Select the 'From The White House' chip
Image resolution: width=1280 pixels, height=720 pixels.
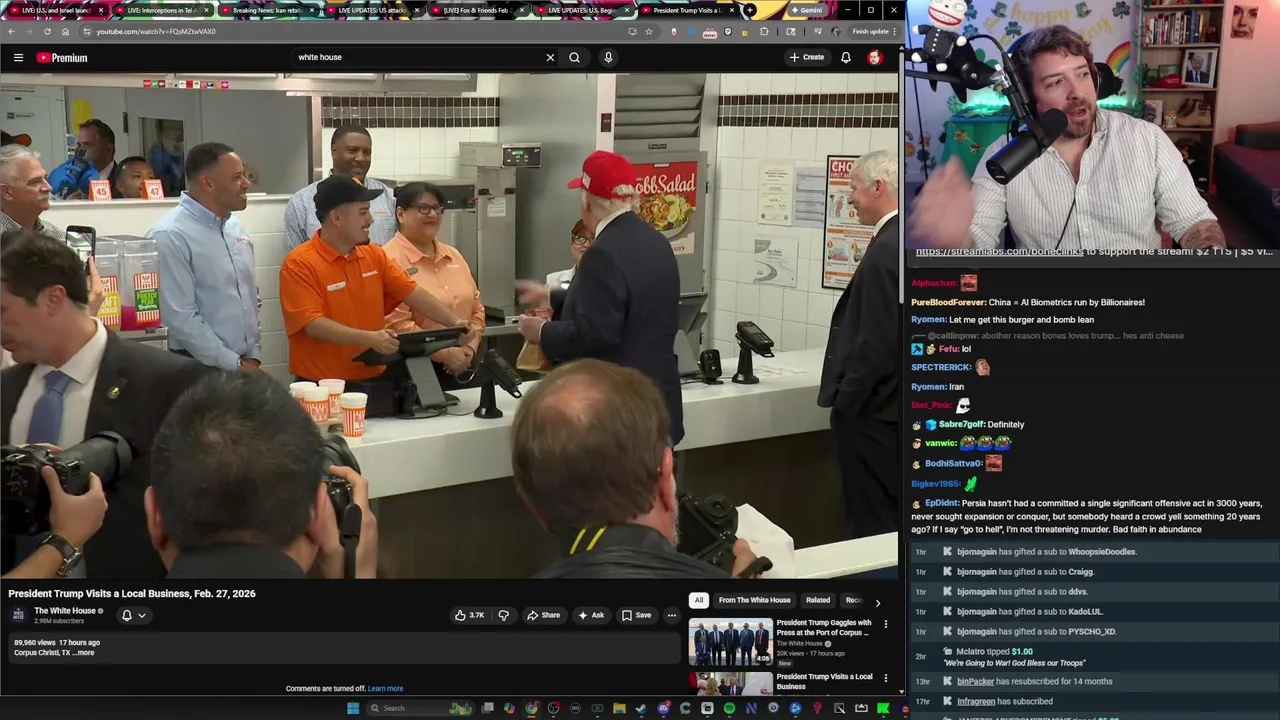pos(754,600)
